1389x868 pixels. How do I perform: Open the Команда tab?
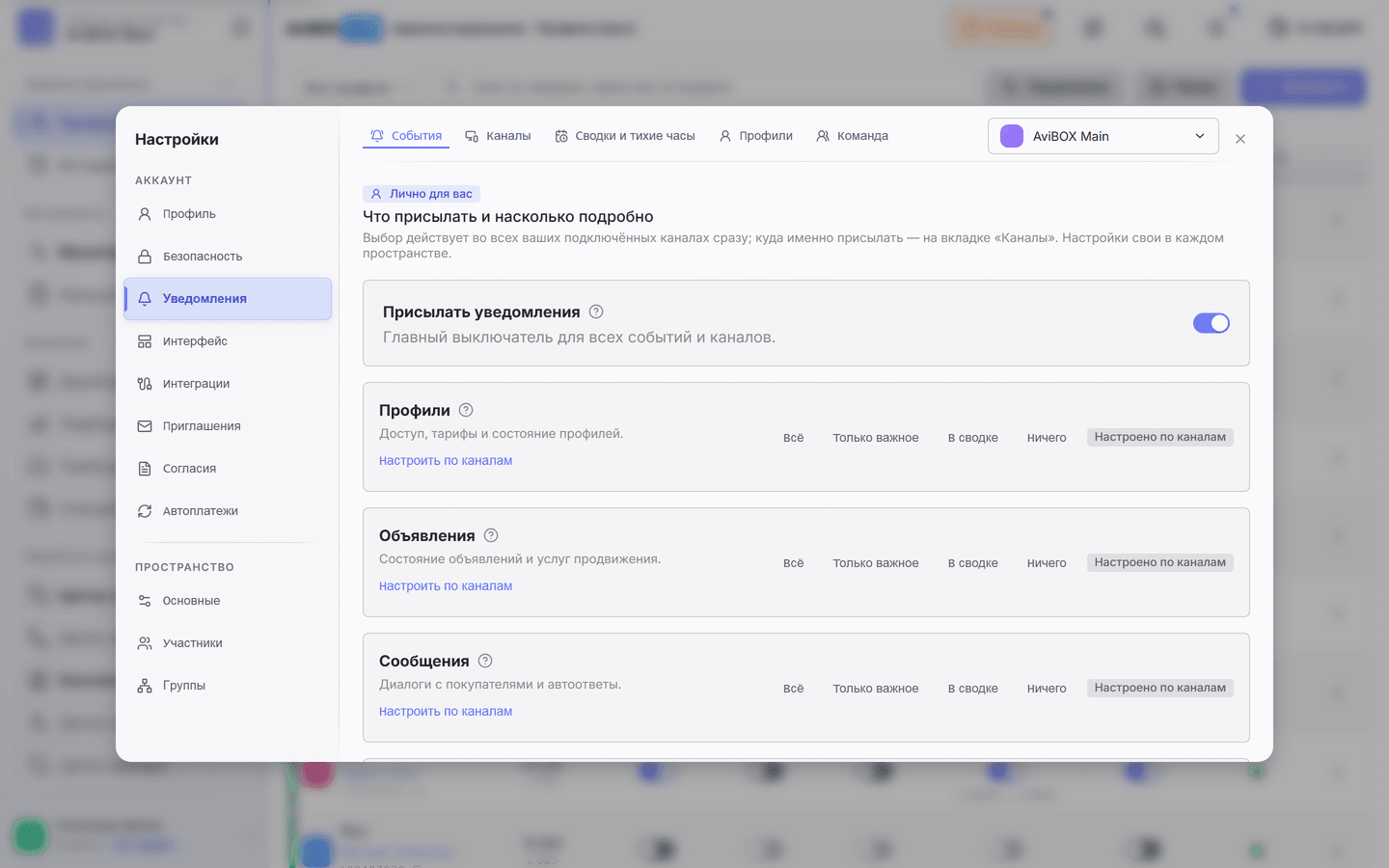pos(852,136)
